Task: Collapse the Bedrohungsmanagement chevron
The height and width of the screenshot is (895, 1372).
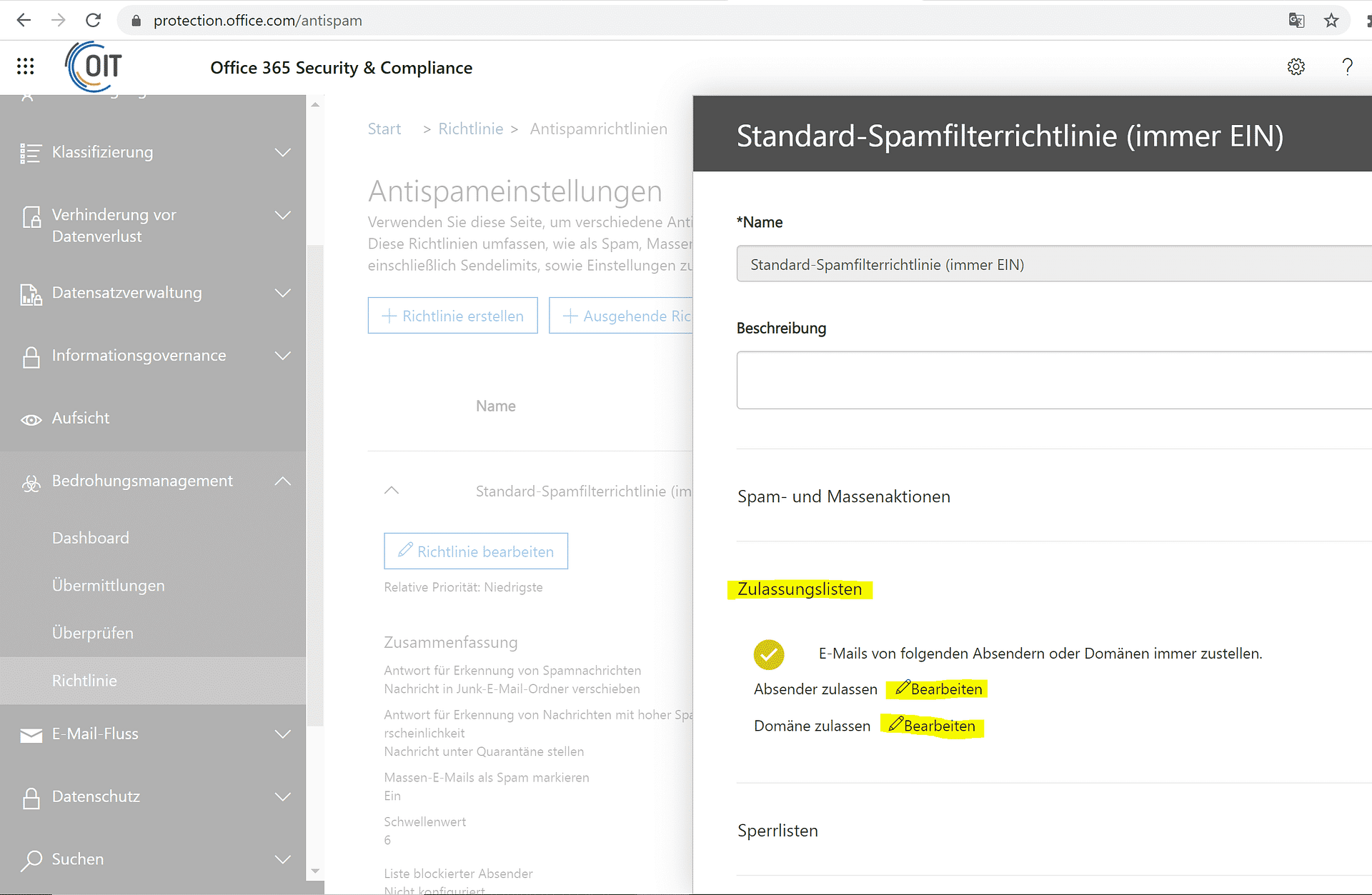Action: pyautogui.click(x=283, y=481)
